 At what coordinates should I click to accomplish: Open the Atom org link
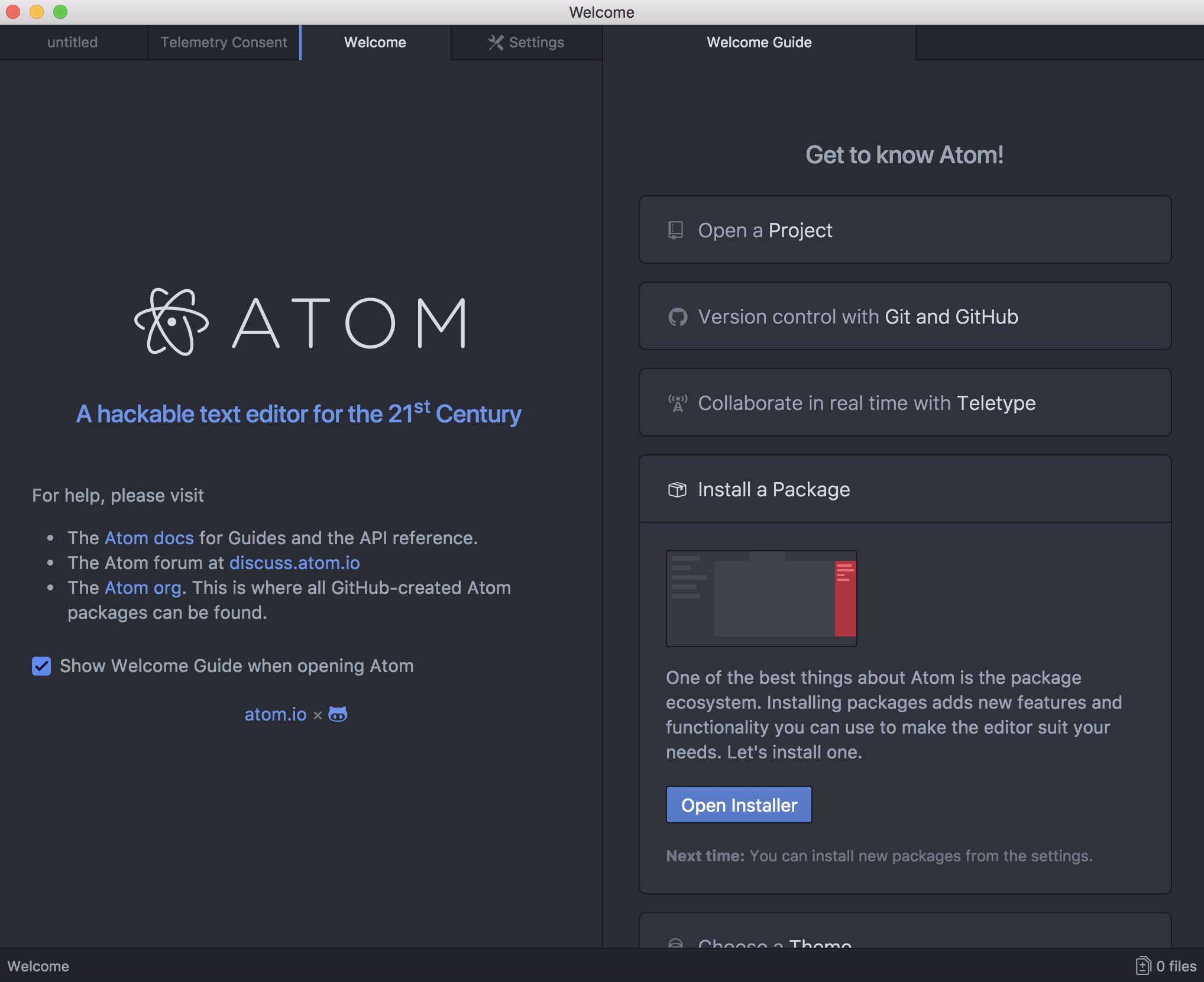[x=143, y=587]
